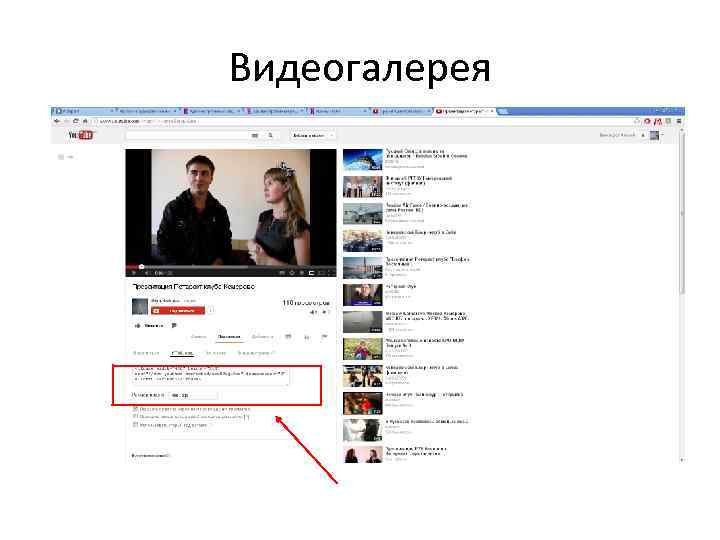Open the video size dropdown 560 × 315

[193, 395]
